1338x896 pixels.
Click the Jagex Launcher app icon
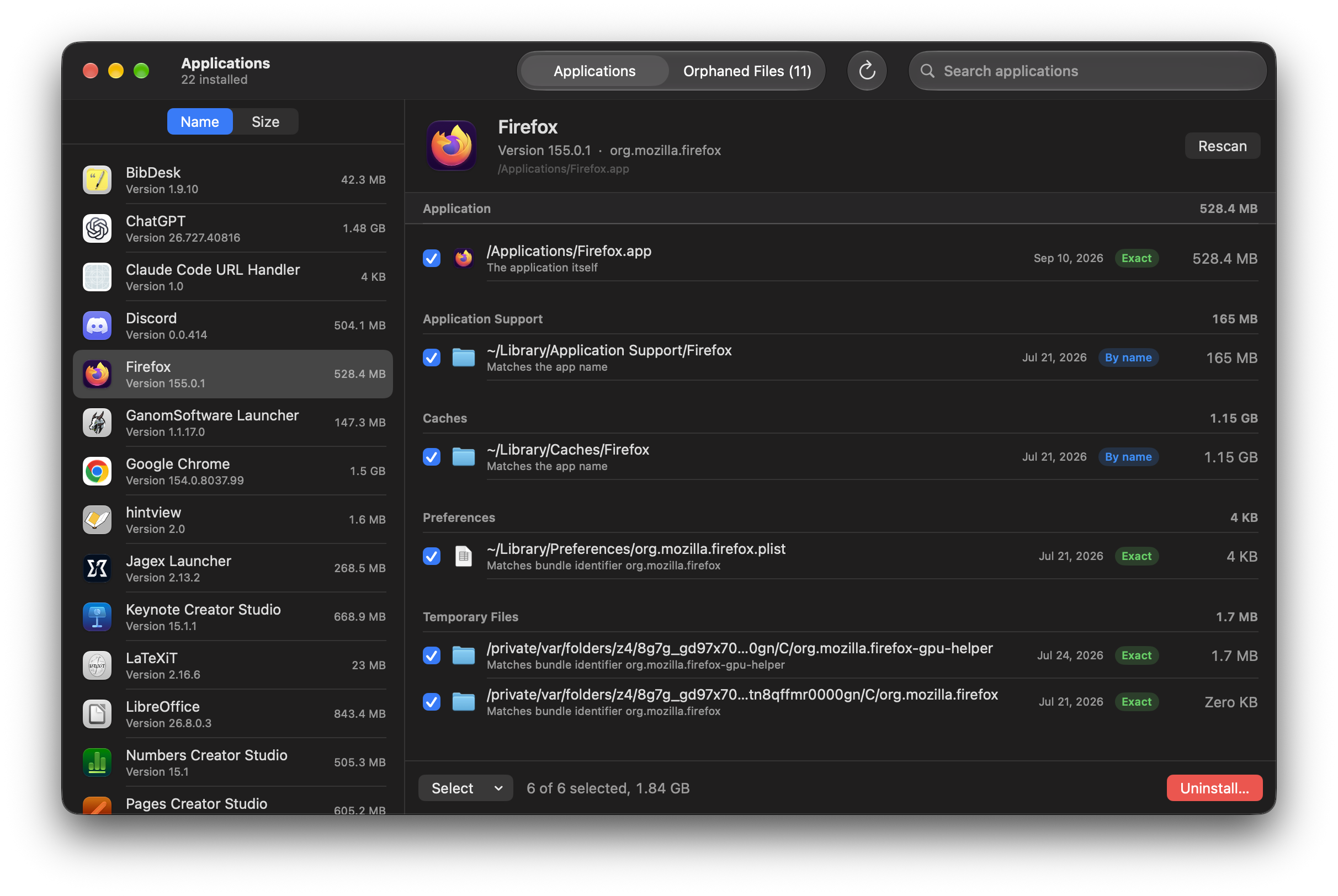point(97,569)
